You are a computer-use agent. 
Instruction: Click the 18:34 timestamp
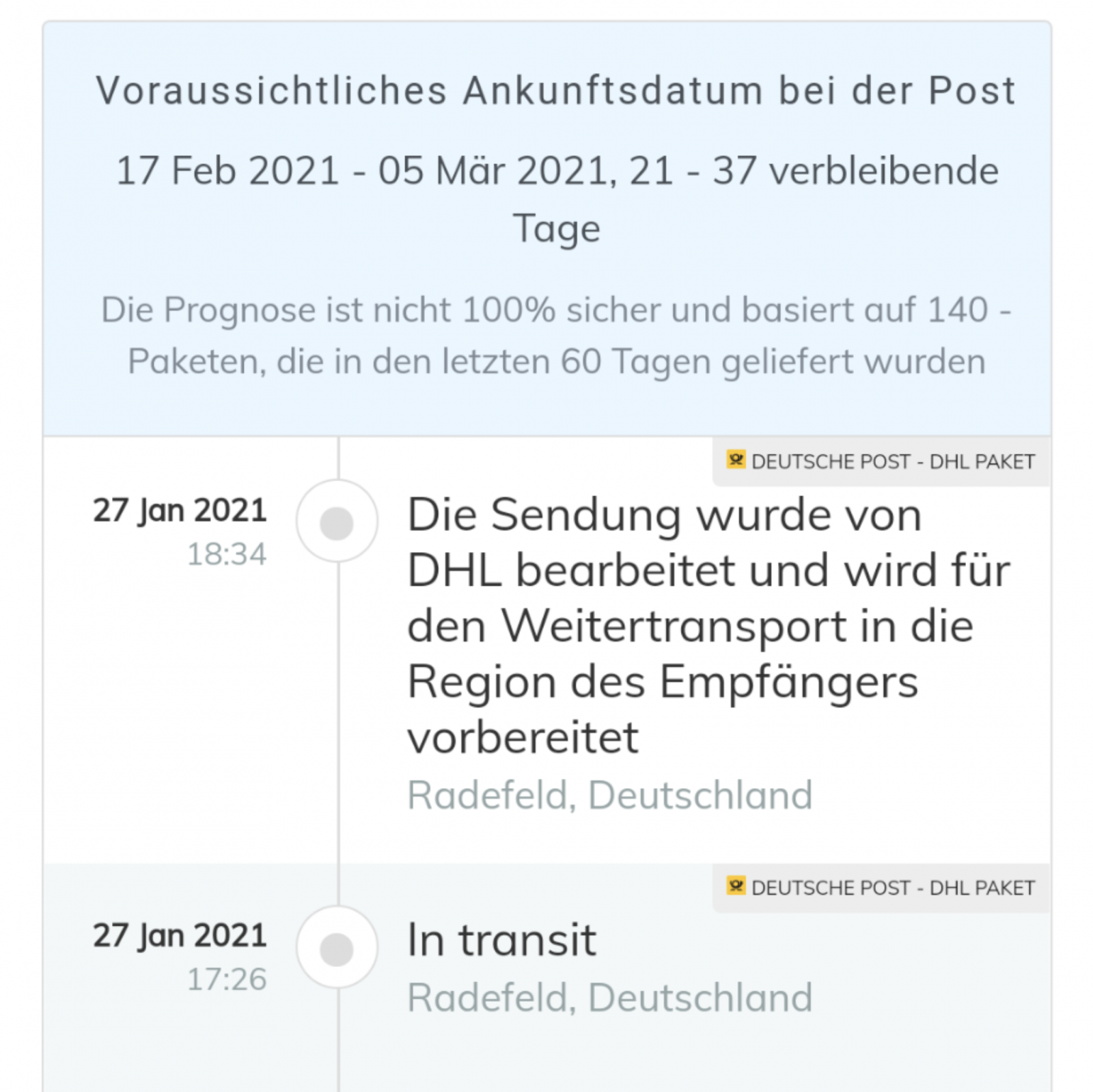click(x=227, y=554)
